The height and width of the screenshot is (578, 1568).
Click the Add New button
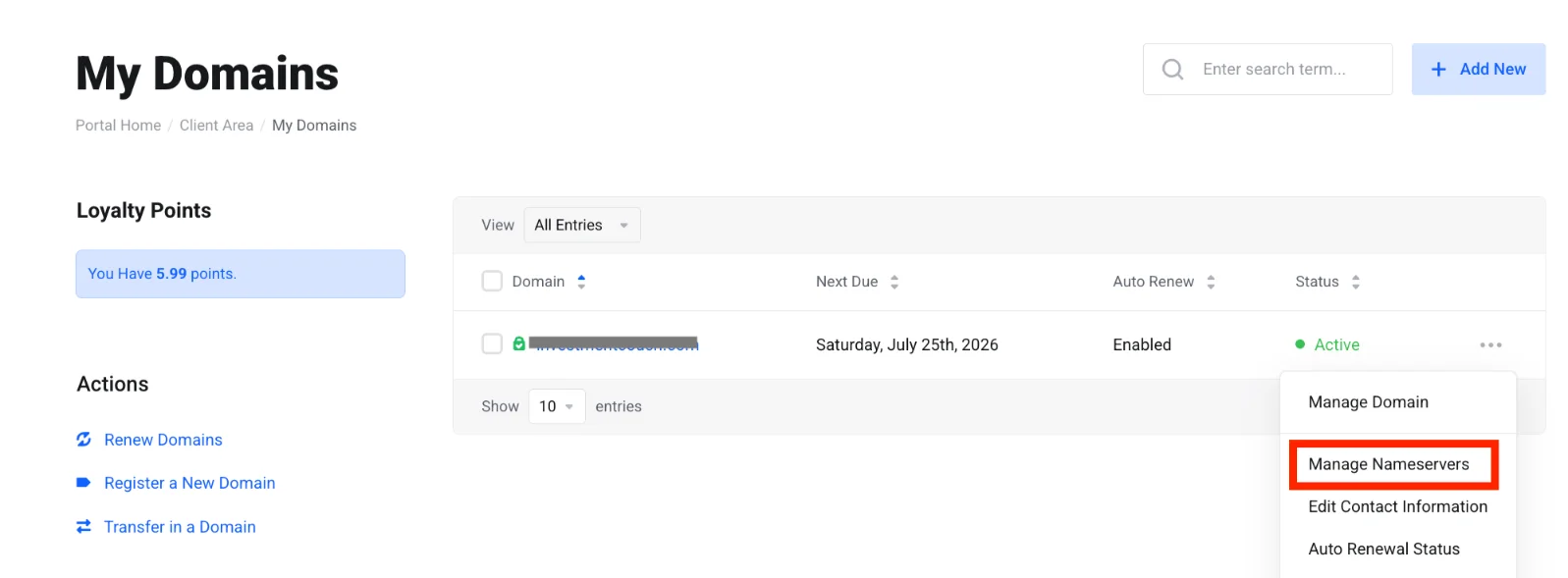pyautogui.click(x=1479, y=70)
